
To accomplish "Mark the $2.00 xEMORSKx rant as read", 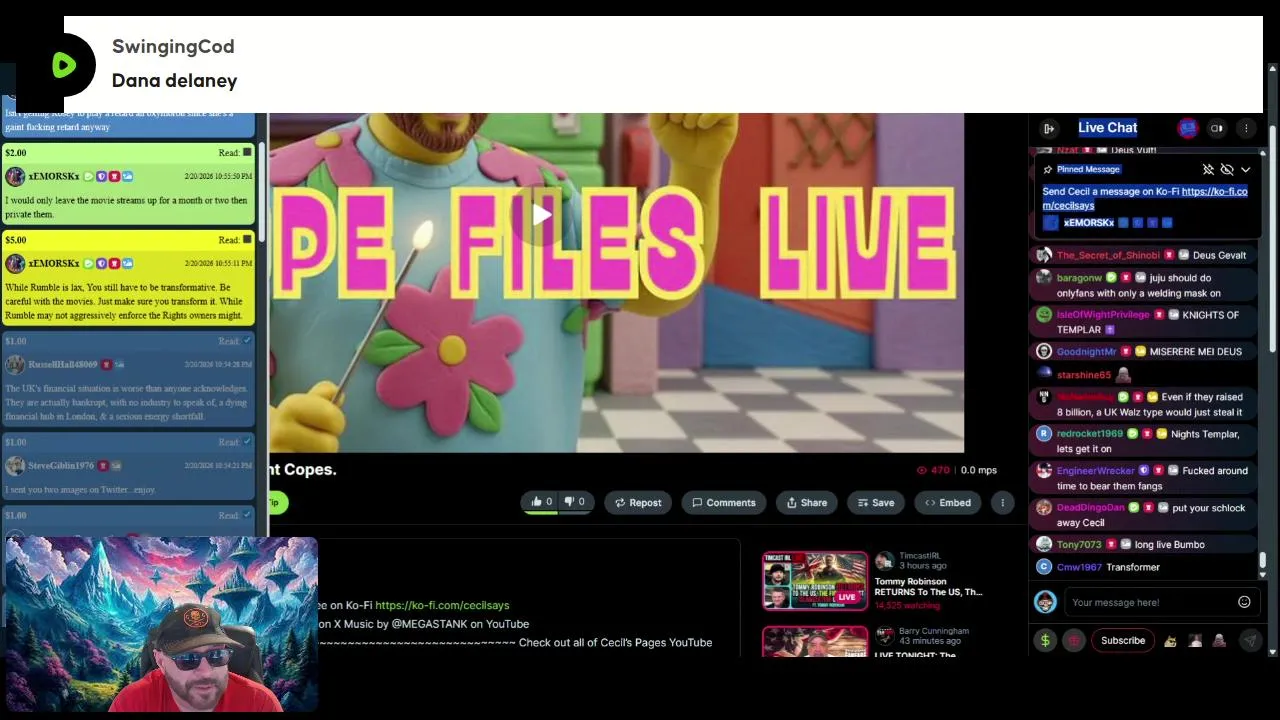I will pos(248,152).
